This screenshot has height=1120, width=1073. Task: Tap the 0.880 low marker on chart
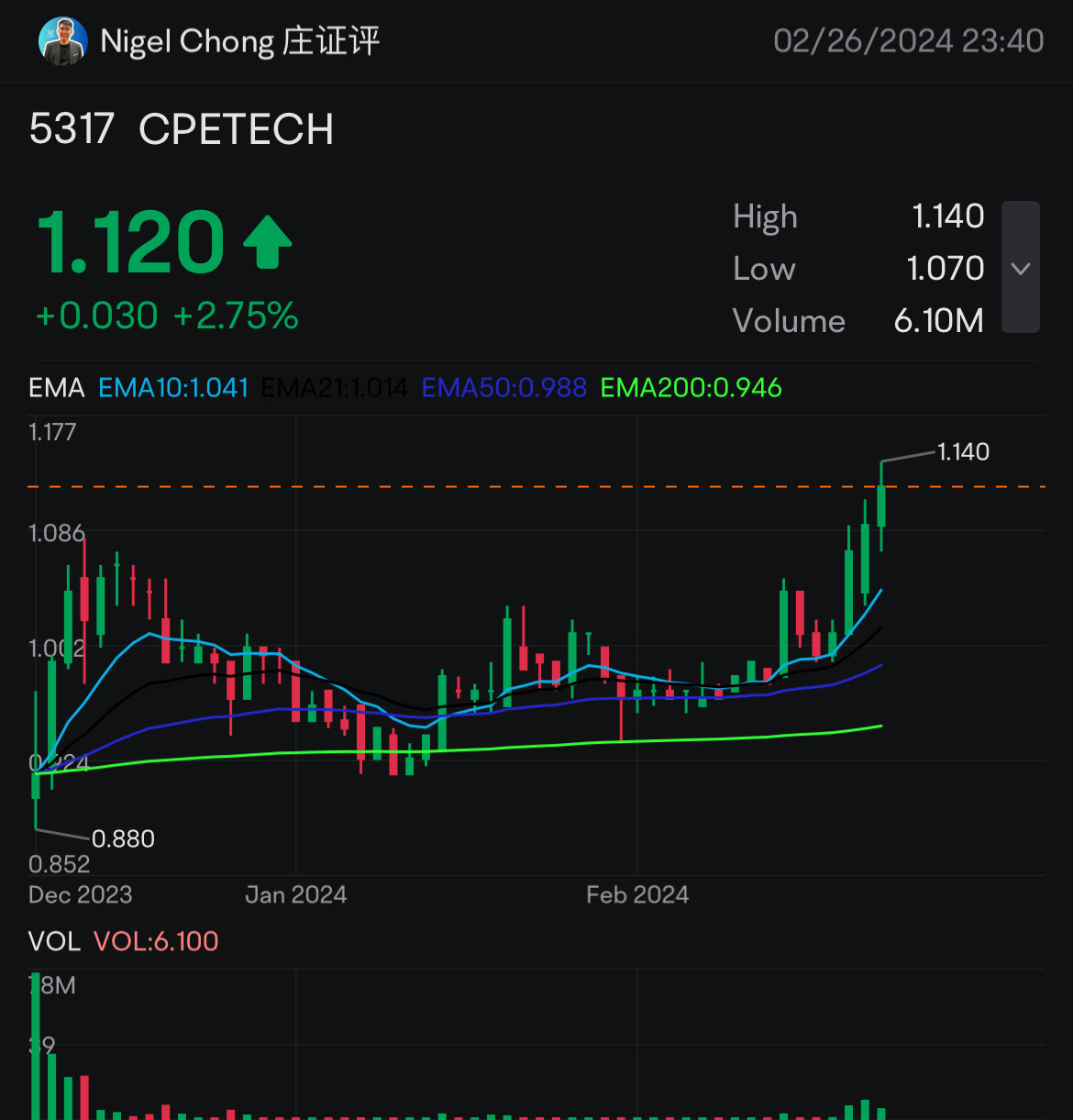point(123,838)
